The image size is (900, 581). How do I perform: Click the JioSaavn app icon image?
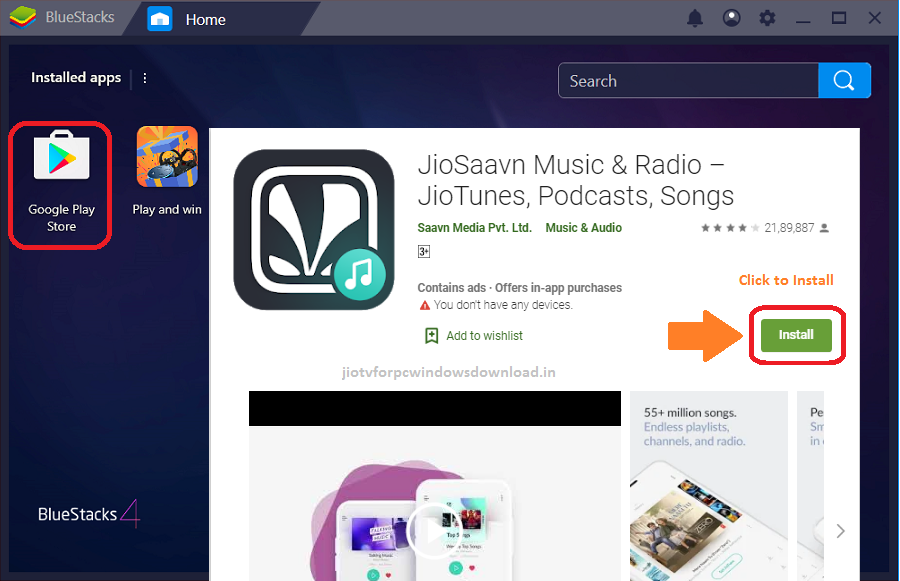(314, 230)
